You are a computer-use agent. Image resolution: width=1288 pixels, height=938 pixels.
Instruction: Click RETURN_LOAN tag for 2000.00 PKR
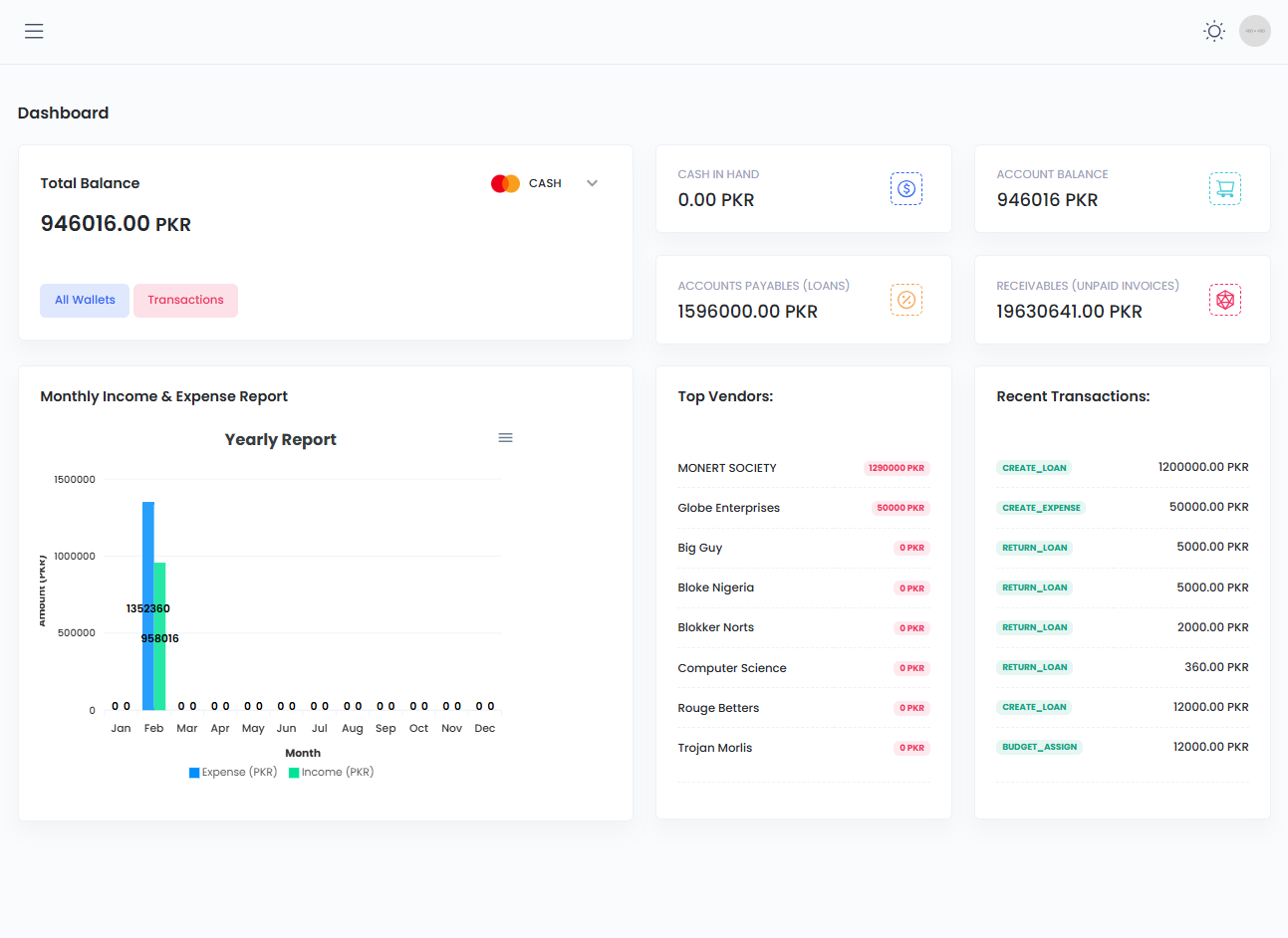click(1035, 627)
